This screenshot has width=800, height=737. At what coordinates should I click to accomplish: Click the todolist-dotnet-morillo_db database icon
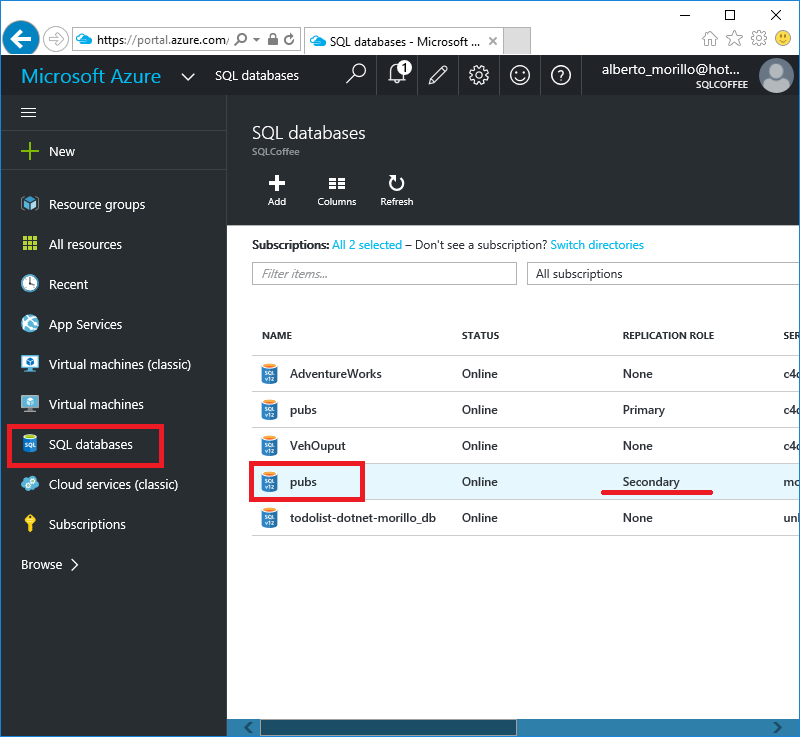click(x=269, y=518)
